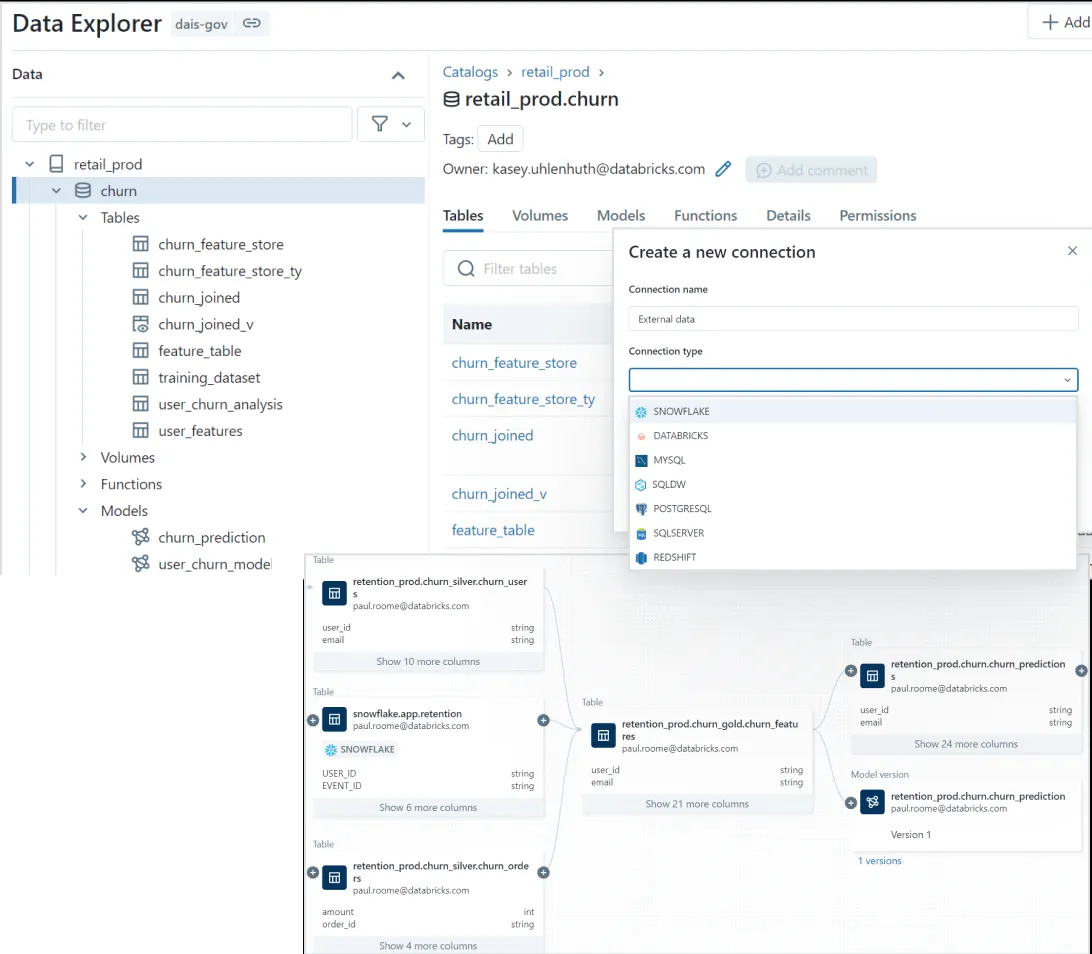Click retail_prod.churn header database icon
The height and width of the screenshot is (954, 1092).
(451, 99)
